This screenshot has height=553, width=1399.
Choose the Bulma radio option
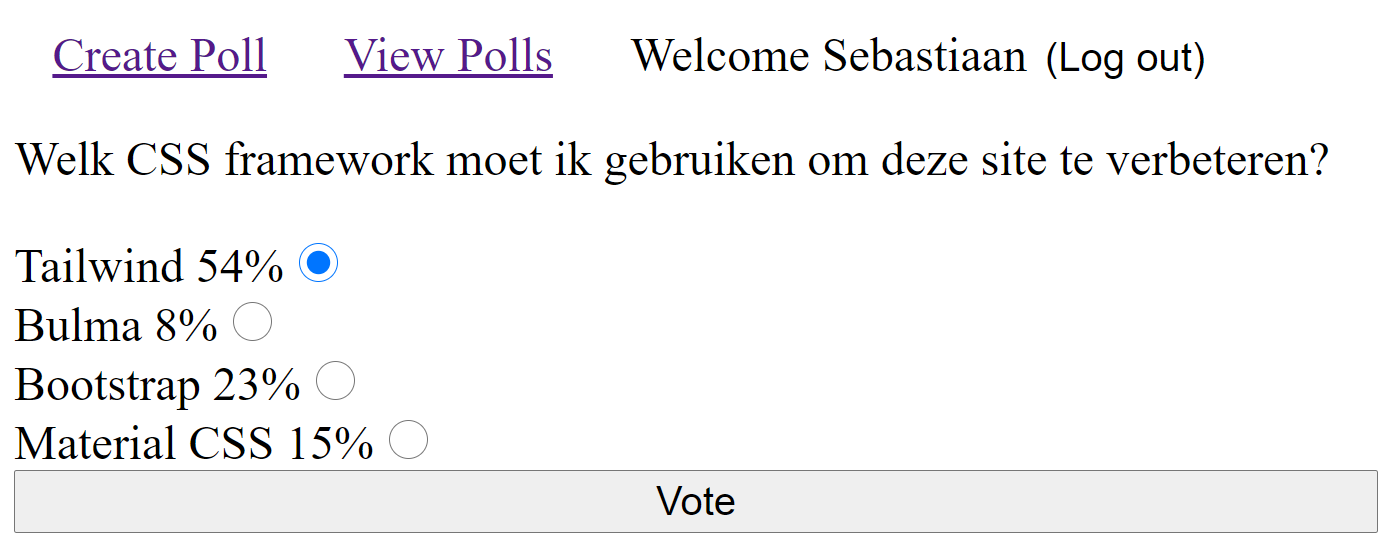pyautogui.click(x=252, y=322)
